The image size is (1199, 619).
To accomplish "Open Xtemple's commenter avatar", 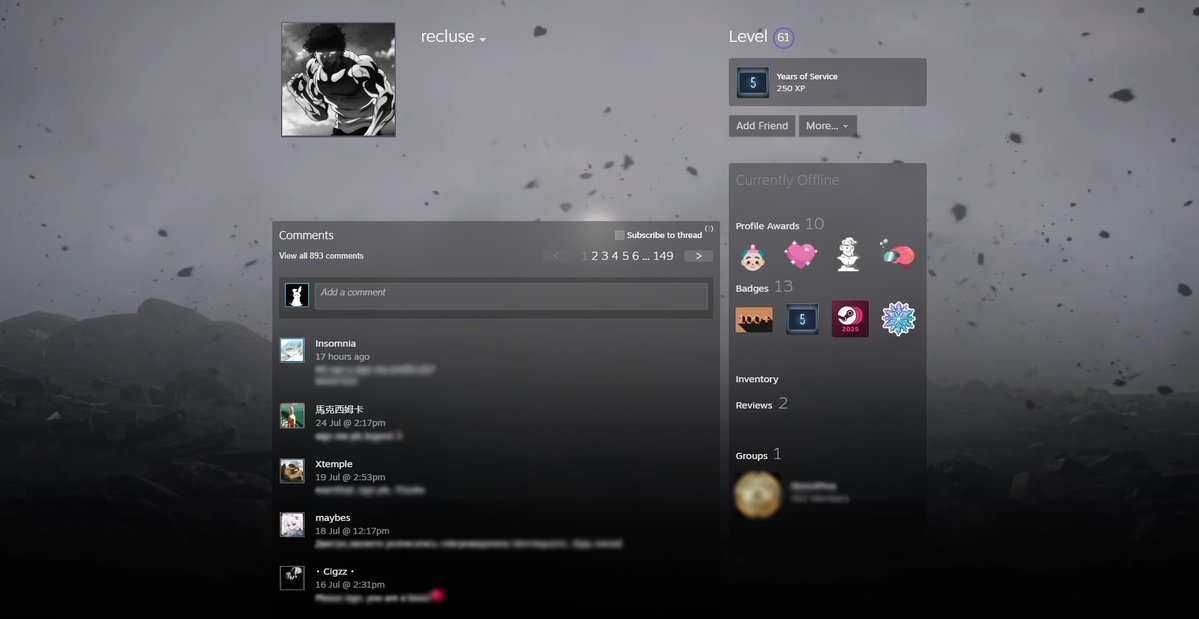I will (x=292, y=471).
